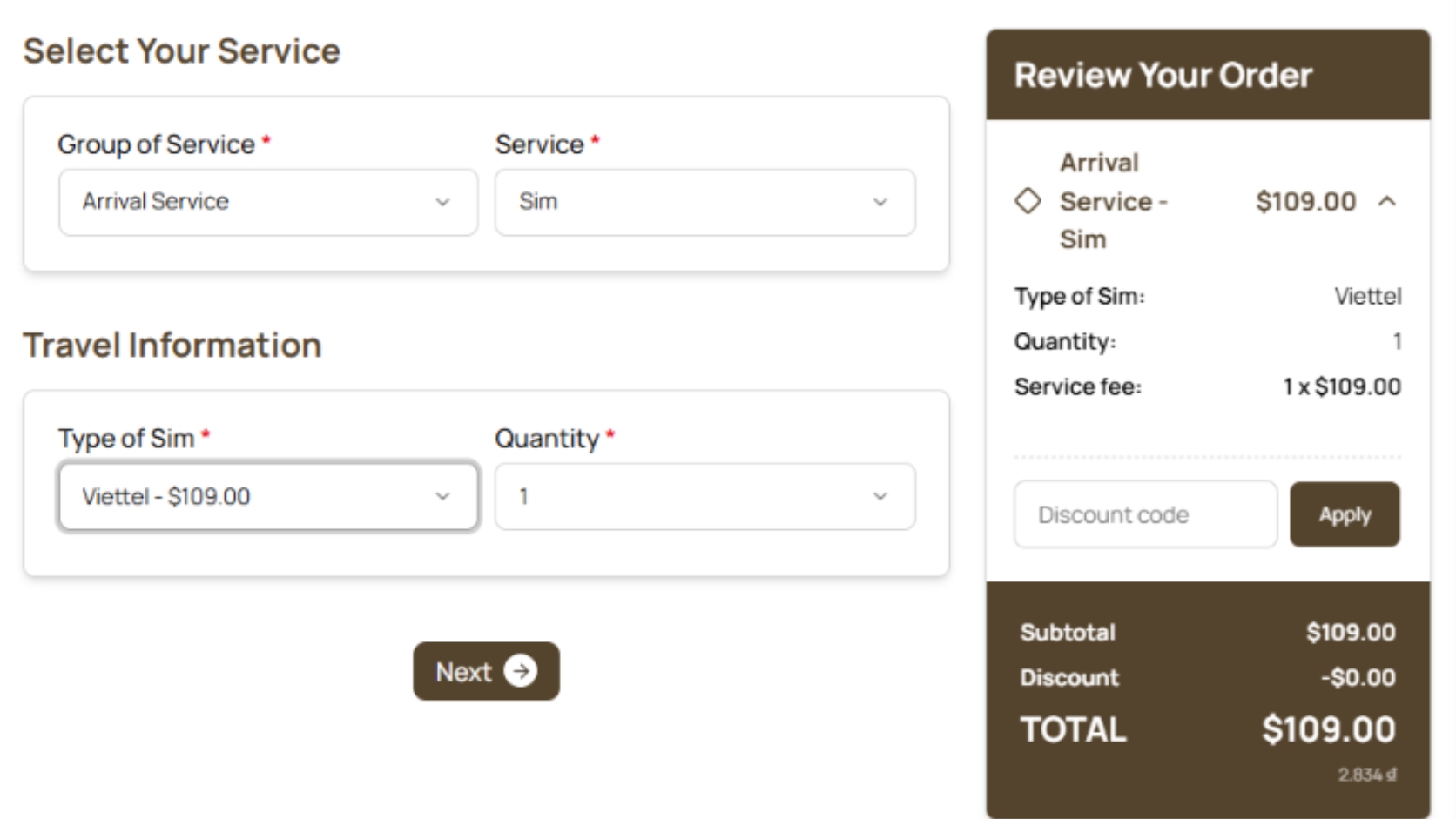Viewport: 1456px width, 819px height.
Task: Click the diamond icon beside Arrival Service - Sim
Action: coord(1028,201)
